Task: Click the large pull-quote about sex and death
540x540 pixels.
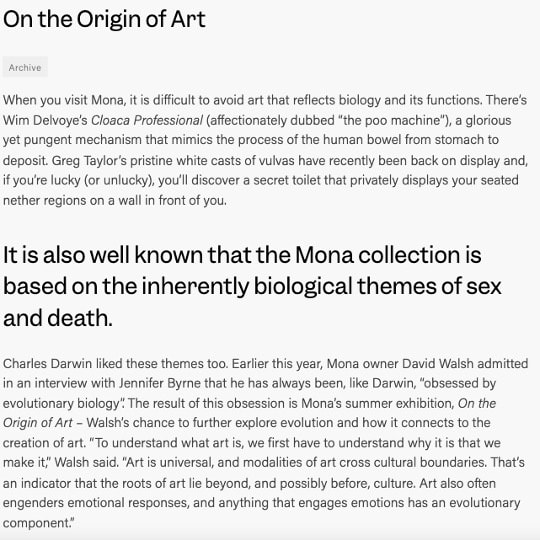Action: pos(252,286)
